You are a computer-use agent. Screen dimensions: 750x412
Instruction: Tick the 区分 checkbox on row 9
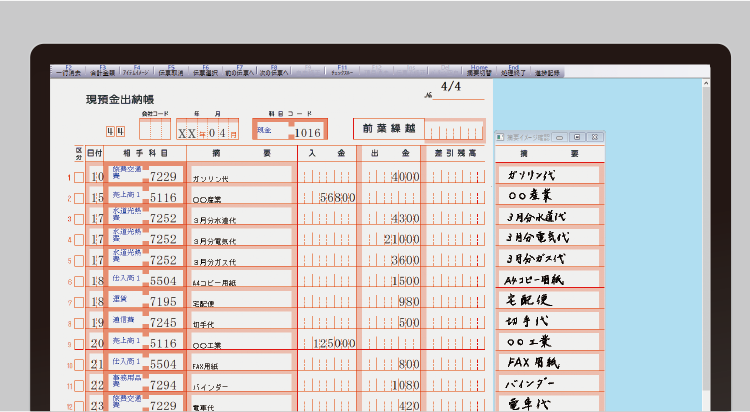click(79, 344)
